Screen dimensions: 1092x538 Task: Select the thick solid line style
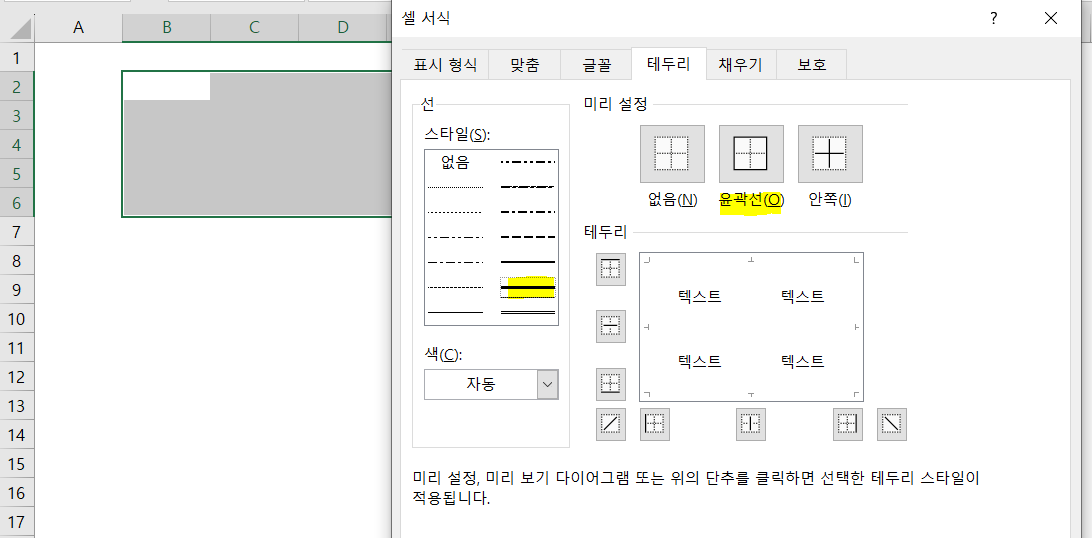[528, 287]
